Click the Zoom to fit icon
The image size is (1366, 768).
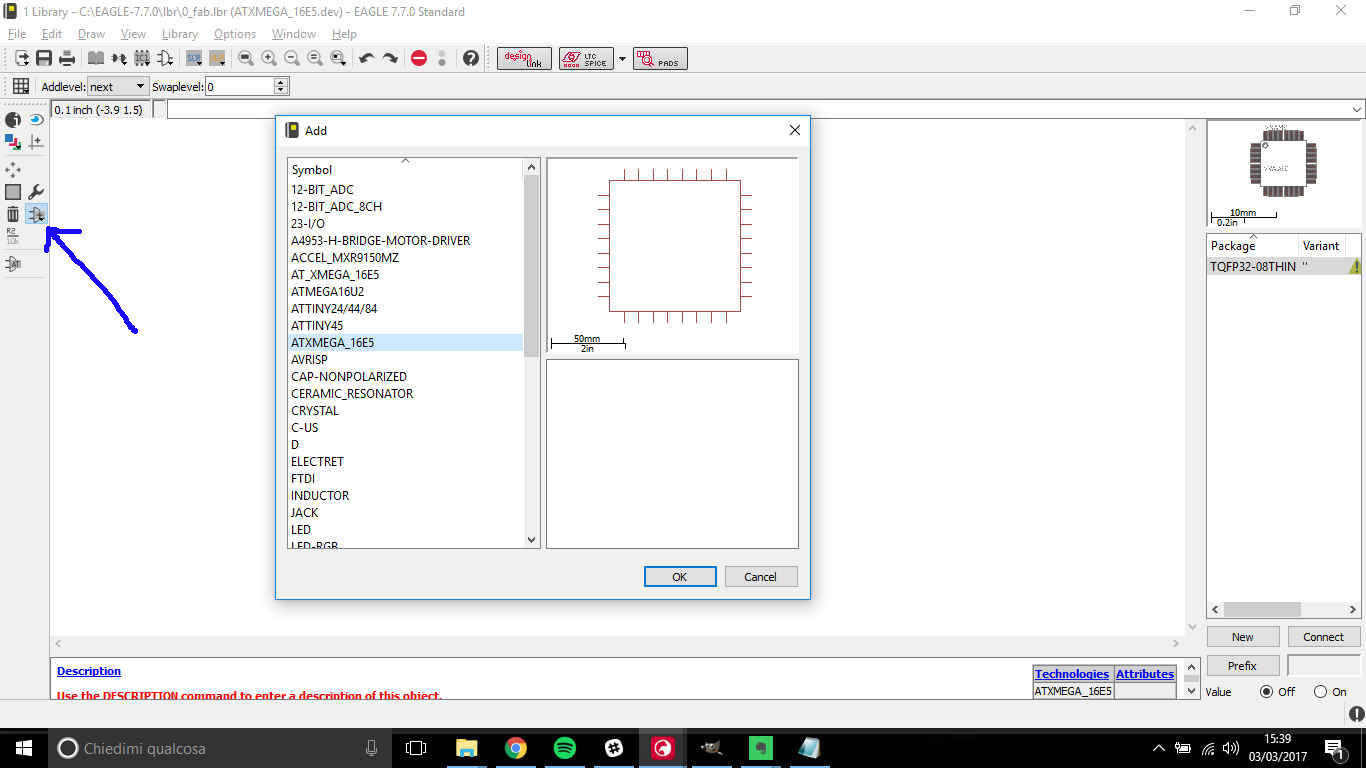tap(246, 59)
